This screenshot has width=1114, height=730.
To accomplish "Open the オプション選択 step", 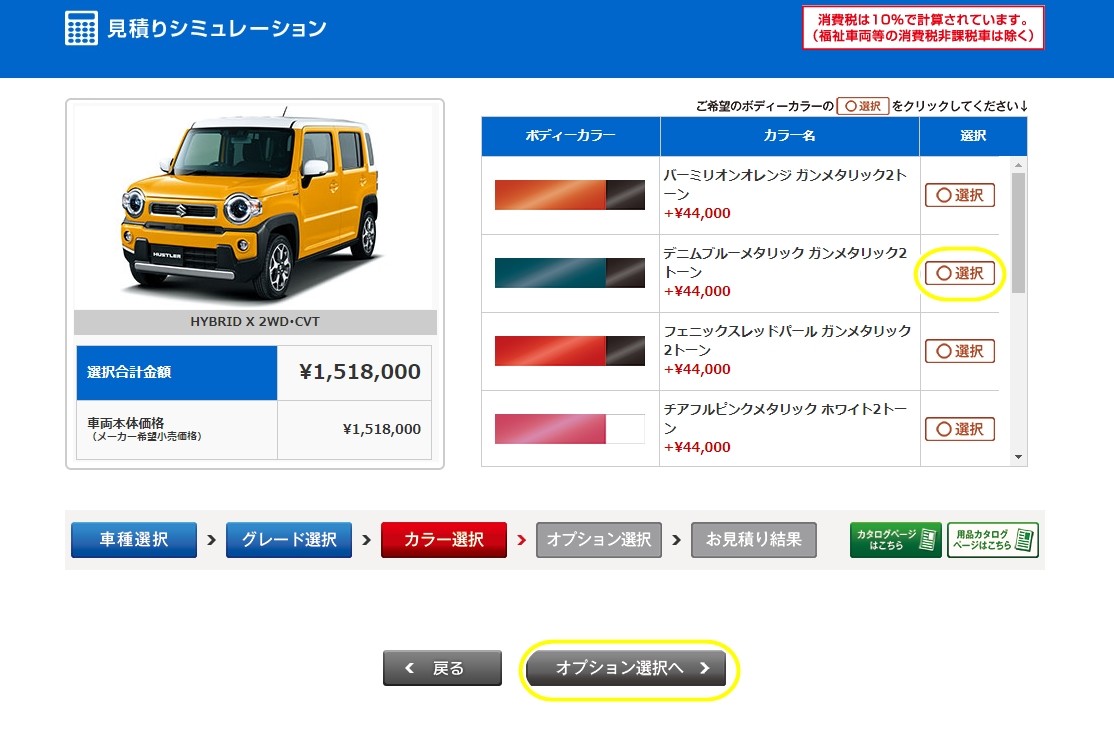I will point(598,540).
